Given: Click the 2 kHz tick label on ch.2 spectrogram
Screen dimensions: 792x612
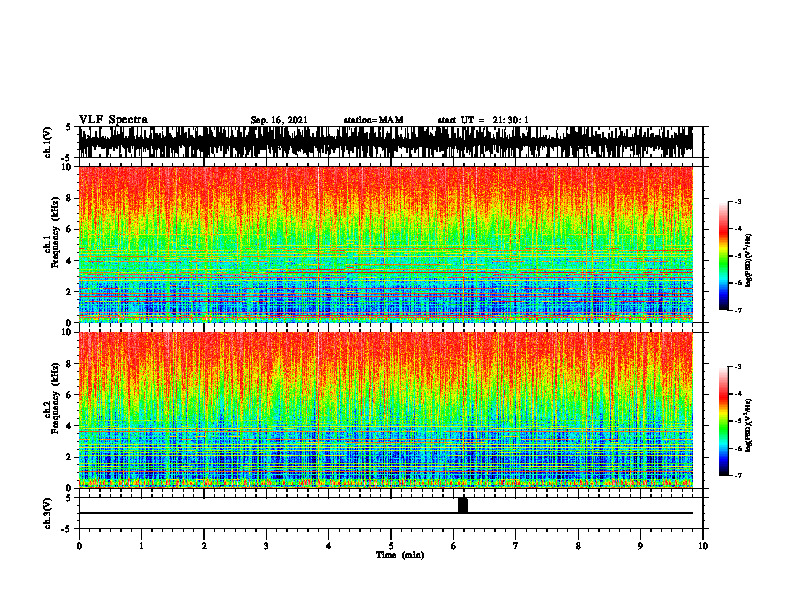Looking at the screenshot, I should coord(70,457).
